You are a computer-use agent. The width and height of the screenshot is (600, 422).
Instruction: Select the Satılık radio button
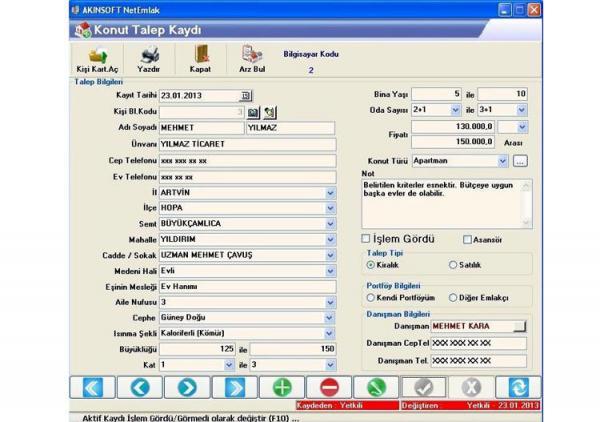(453, 265)
